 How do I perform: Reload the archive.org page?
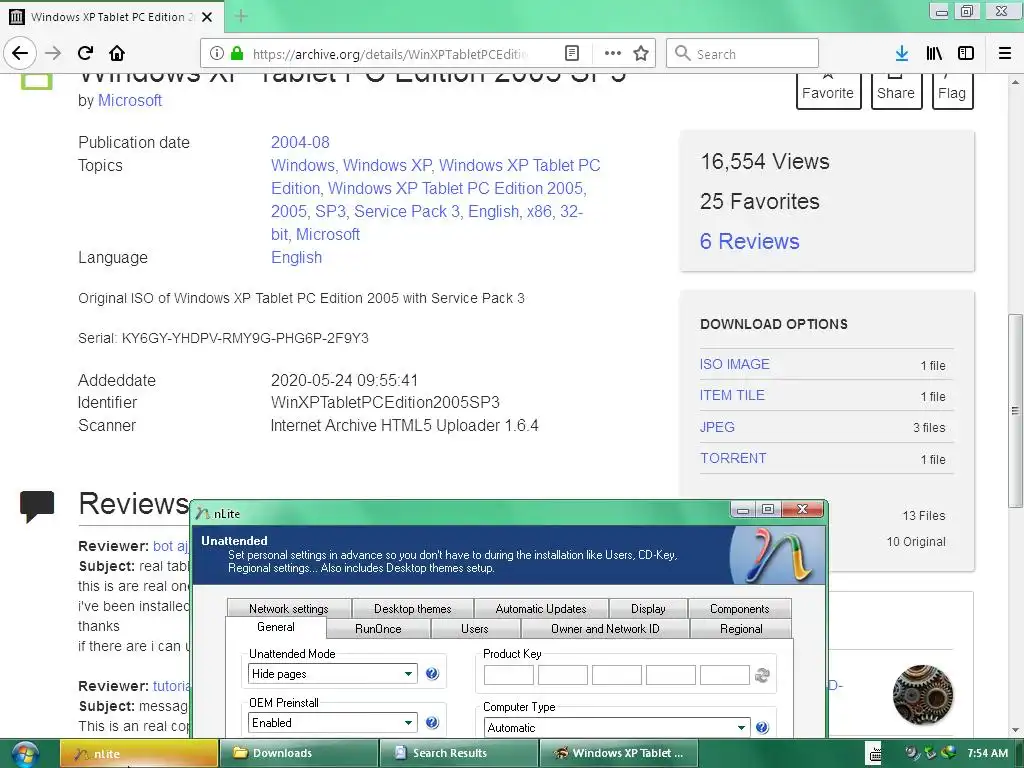(x=86, y=53)
